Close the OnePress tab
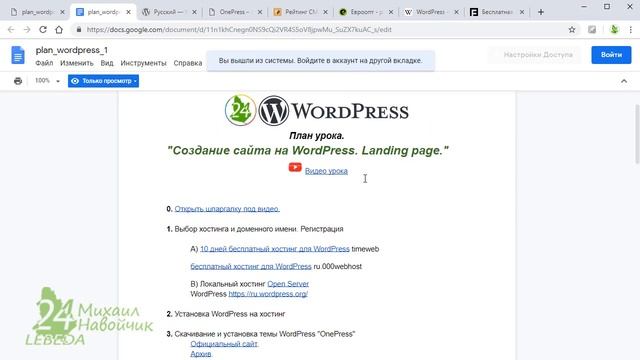Viewport: 640px width, 360px height. tap(260, 12)
